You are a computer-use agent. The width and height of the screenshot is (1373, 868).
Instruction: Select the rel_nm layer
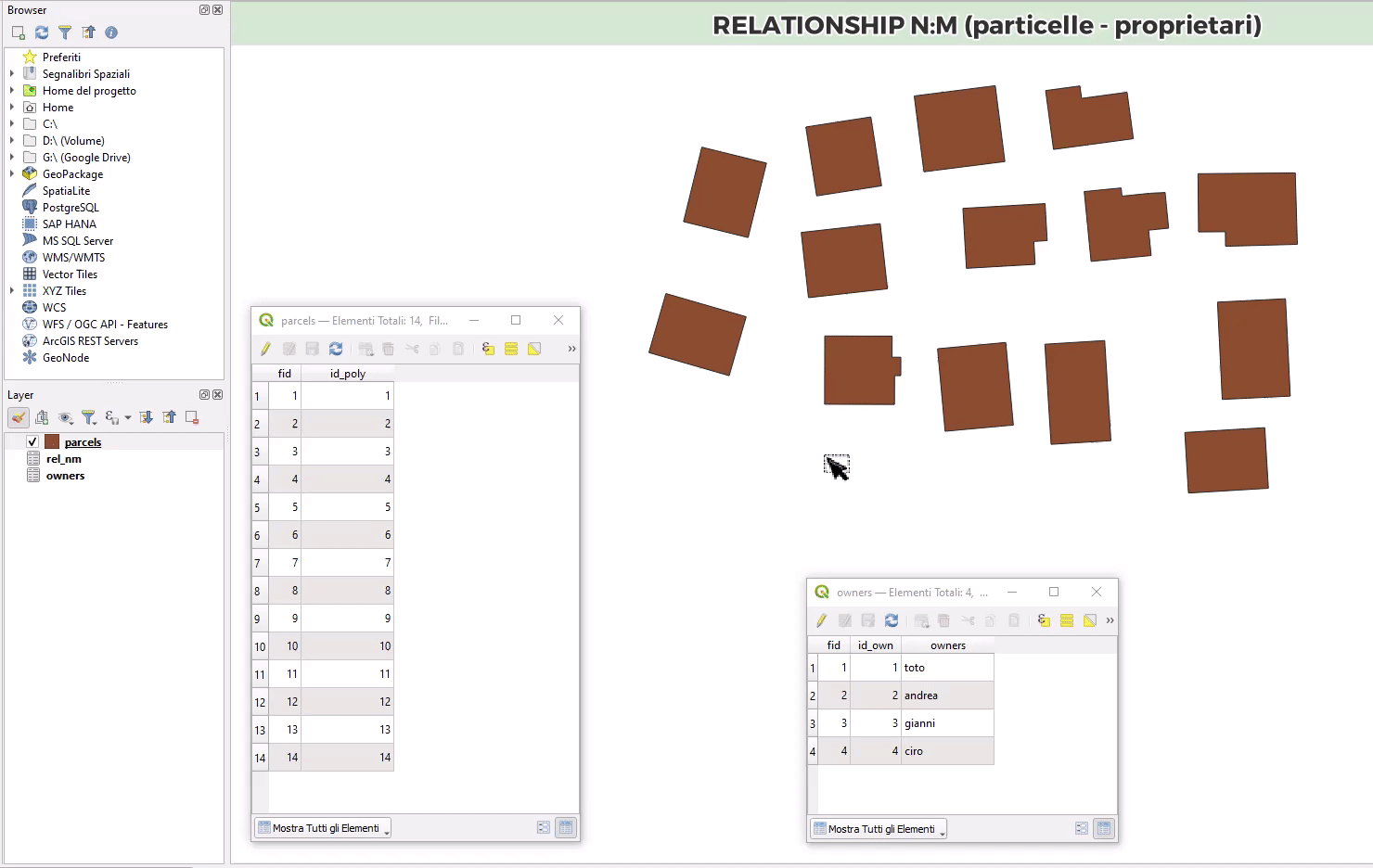click(63, 459)
